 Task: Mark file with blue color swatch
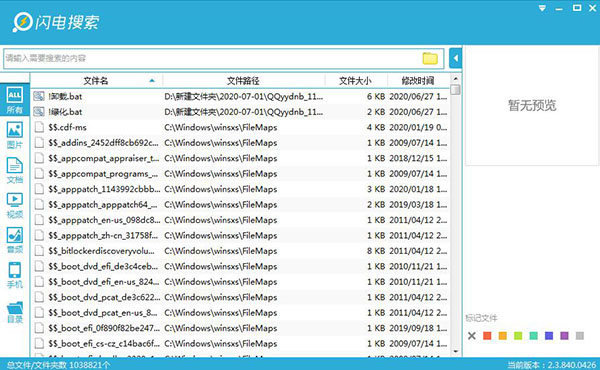click(549, 336)
